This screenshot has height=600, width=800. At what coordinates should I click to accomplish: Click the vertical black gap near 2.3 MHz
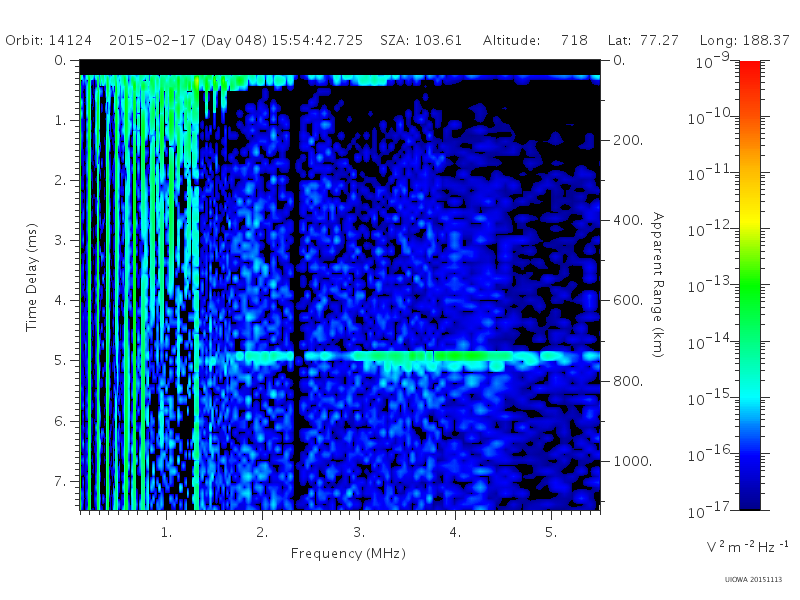coord(297,291)
